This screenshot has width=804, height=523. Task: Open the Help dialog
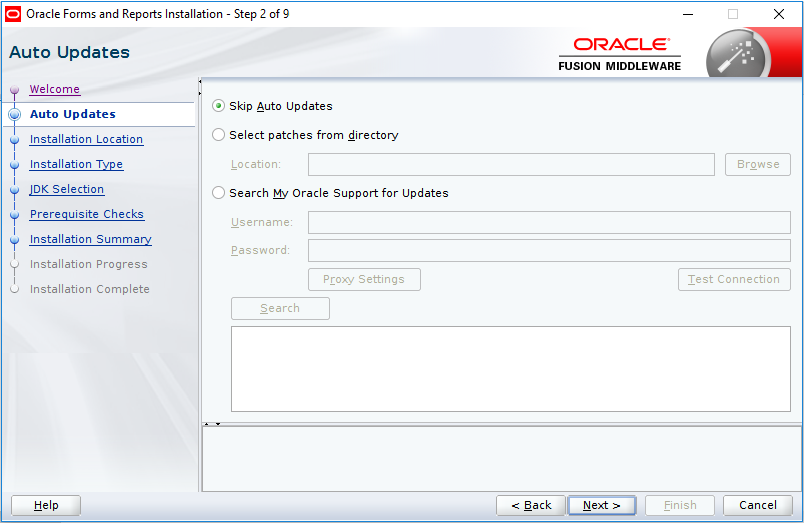tap(46, 505)
